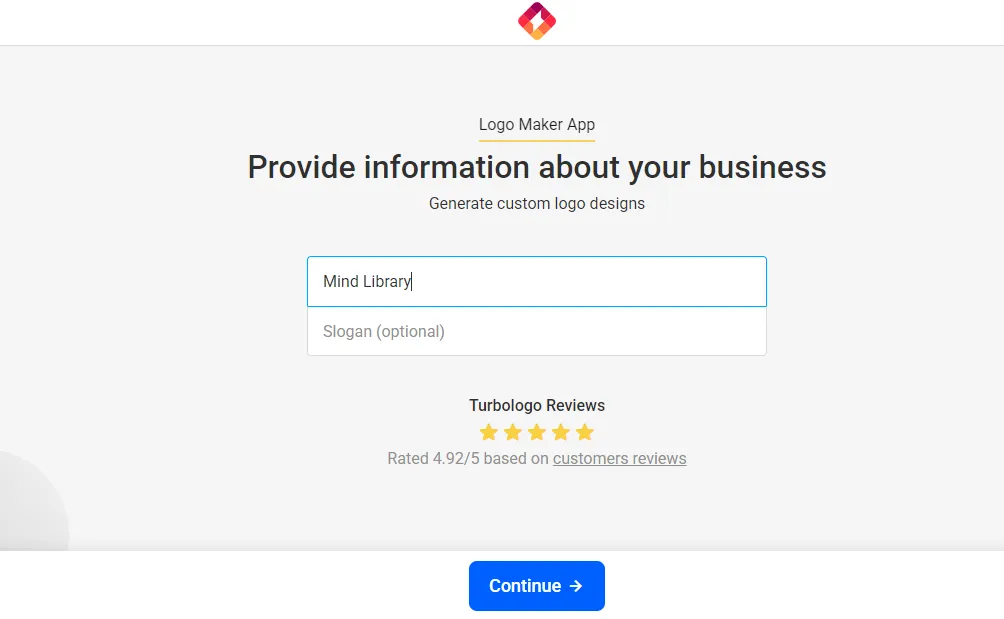Click the word 'Mind' in the name field

341,281
